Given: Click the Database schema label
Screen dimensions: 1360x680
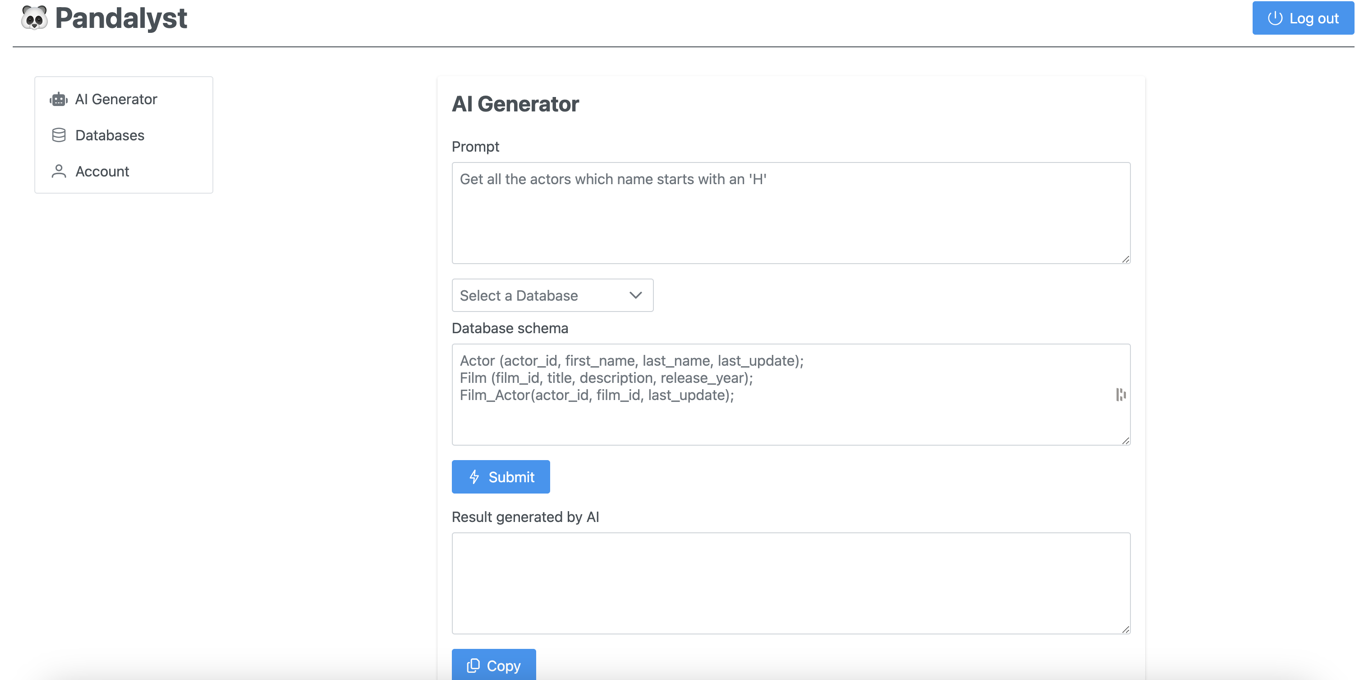Looking at the screenshot, I should tap(510, 328).
